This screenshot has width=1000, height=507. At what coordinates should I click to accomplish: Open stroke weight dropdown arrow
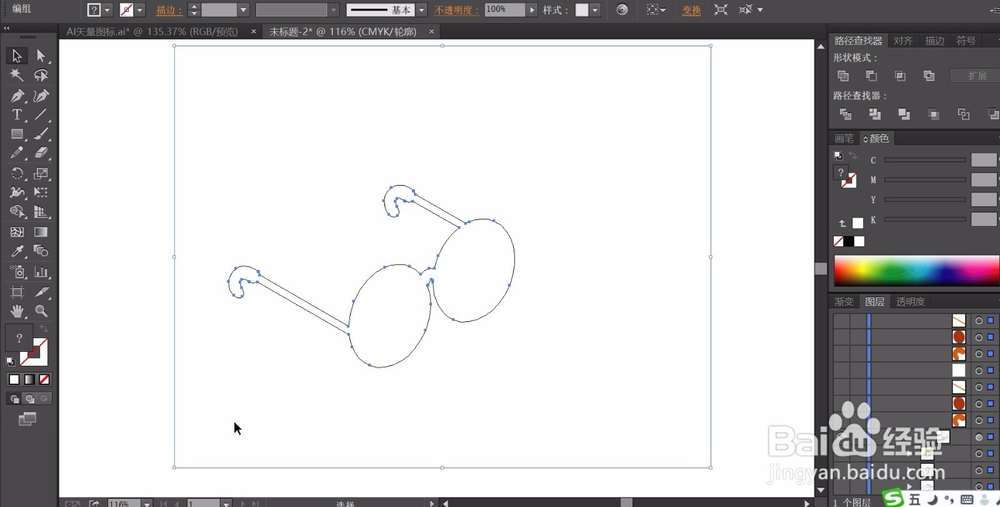point(244,10)
